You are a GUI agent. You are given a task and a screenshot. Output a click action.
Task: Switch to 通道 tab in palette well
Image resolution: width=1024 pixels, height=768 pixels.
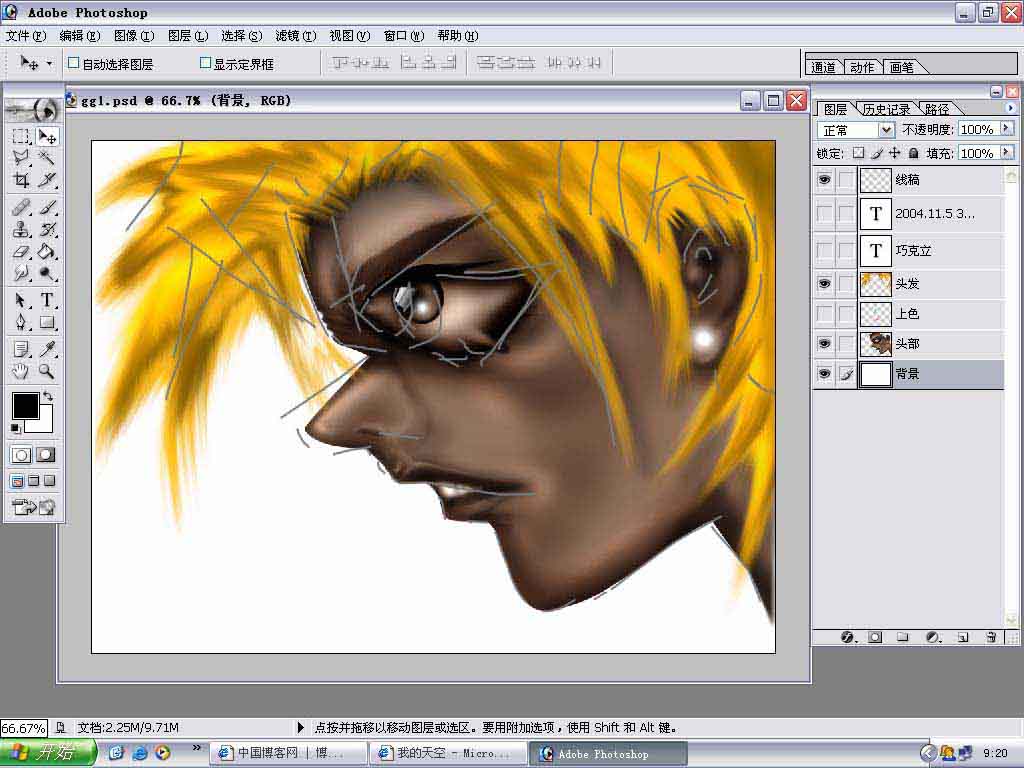(824, 67)
